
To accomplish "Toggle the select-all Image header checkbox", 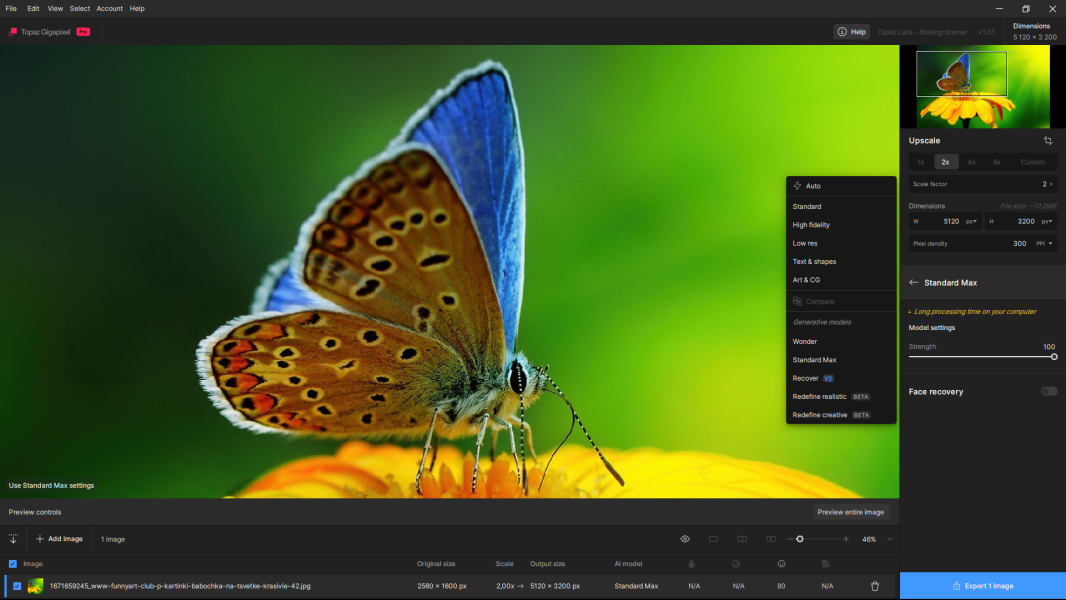I will coord(13,564).
